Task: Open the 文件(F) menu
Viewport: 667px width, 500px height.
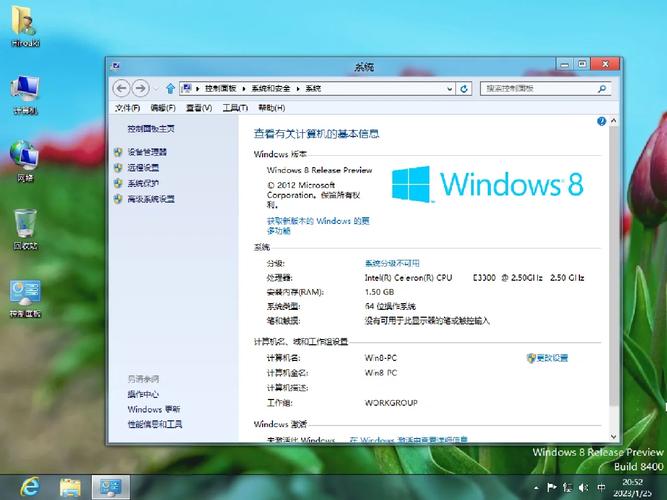Action: [127, 108]
